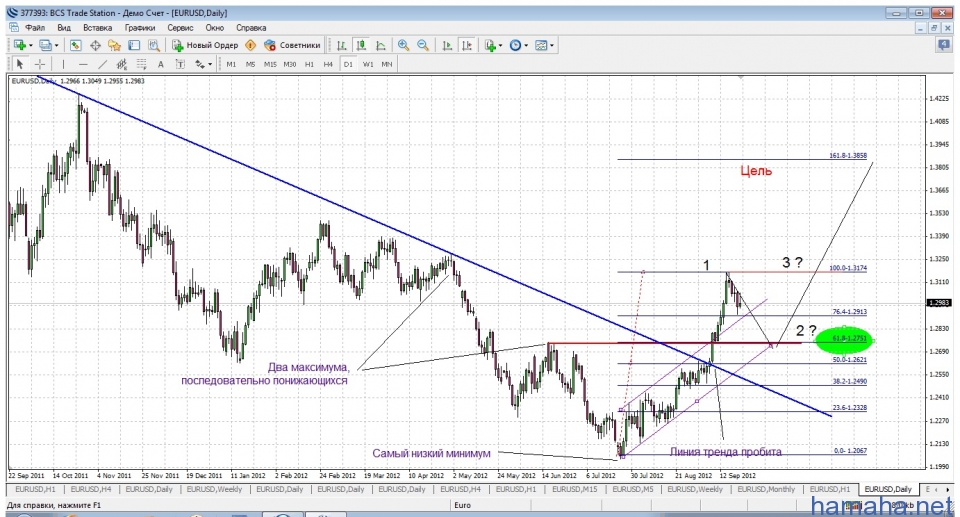Switch chart to M15 timeframe
960x517 pixels.
point(270,64)
